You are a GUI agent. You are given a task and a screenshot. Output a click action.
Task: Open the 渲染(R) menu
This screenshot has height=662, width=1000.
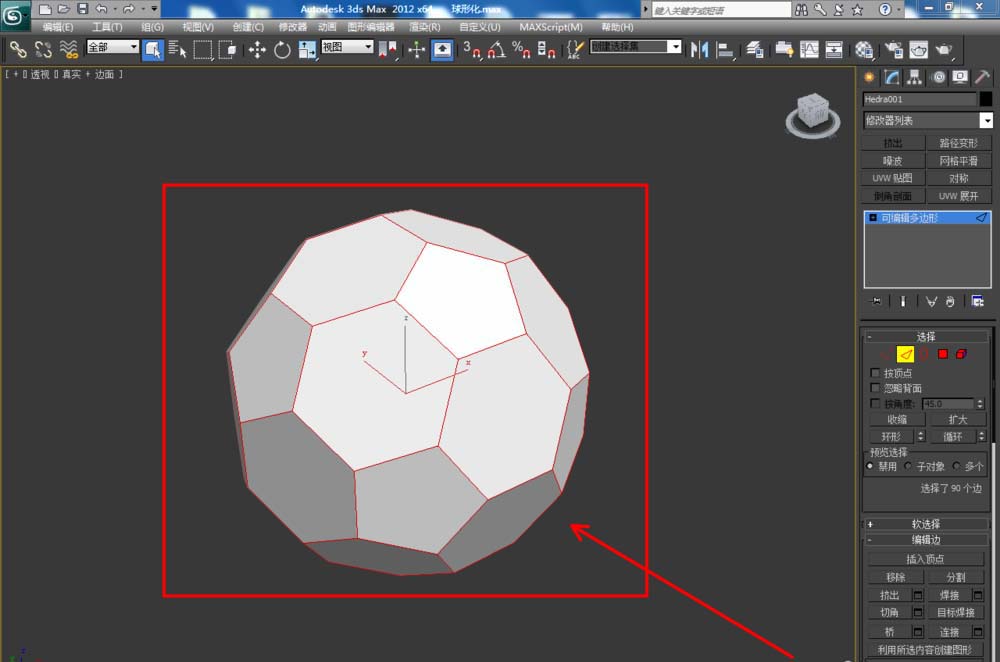425,27
